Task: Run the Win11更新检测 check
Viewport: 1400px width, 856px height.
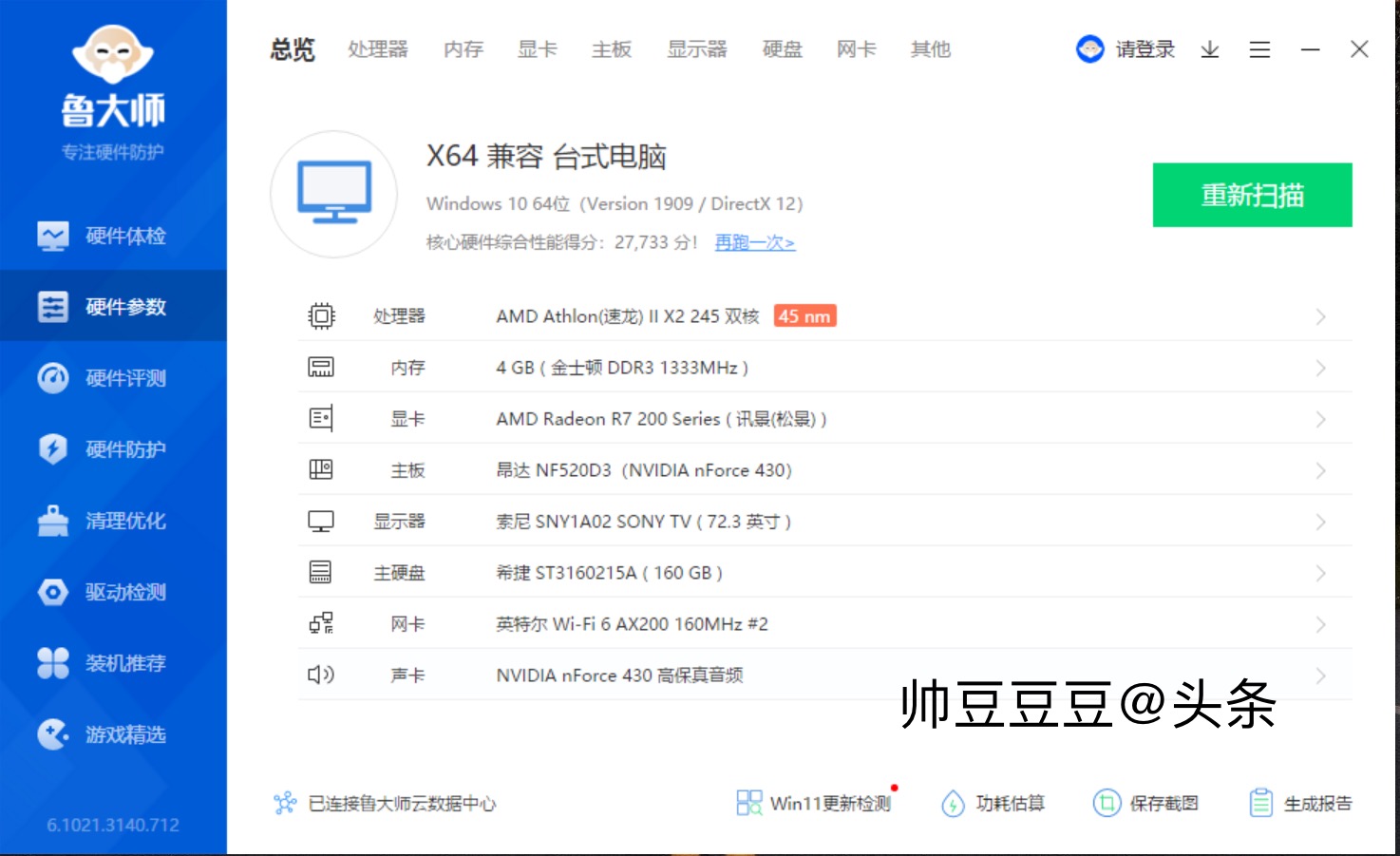Action: coord(815,803)
